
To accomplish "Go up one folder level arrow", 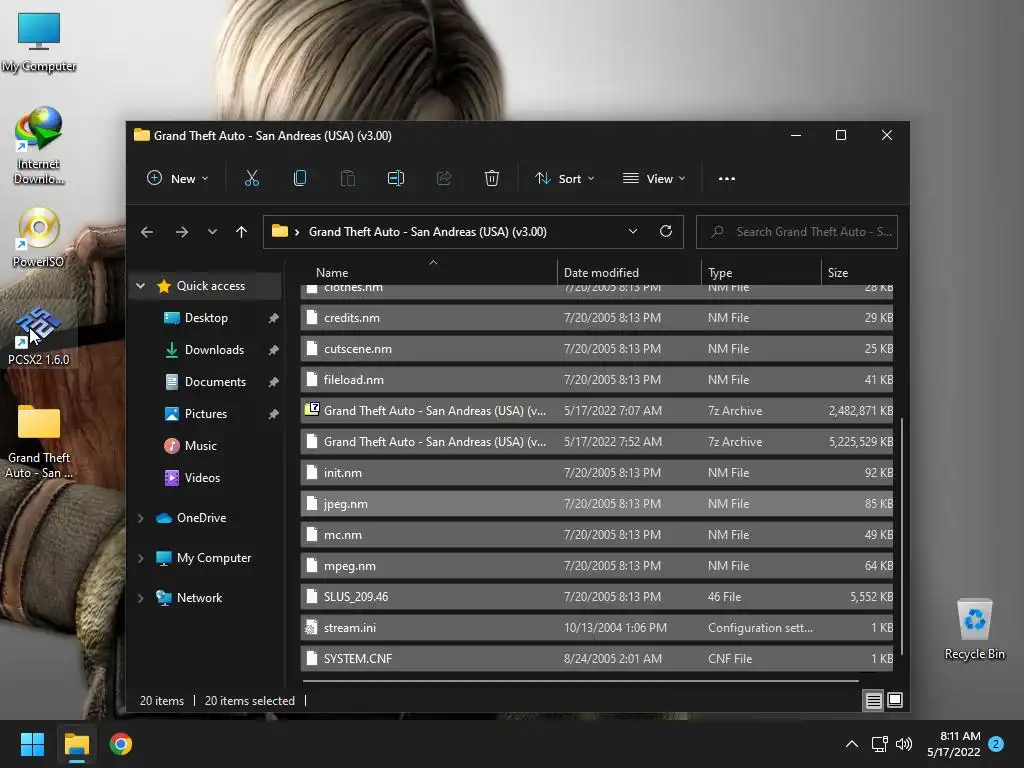I will tap(242, 232).
